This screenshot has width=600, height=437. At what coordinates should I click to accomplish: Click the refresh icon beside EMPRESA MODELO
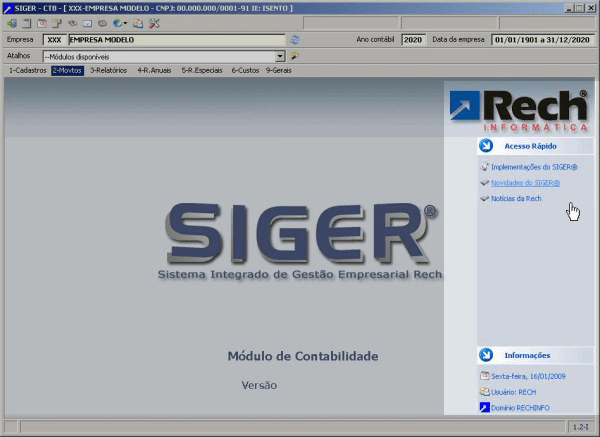(294, 40)
